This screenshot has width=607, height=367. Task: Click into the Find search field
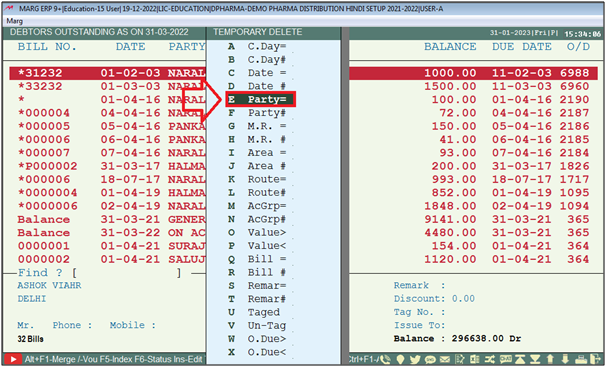pyautogui.click(x=127, y=273)
